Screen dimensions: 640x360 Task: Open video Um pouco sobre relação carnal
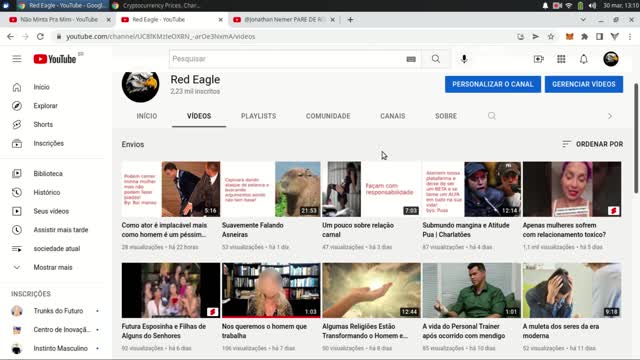pos(358,230)
